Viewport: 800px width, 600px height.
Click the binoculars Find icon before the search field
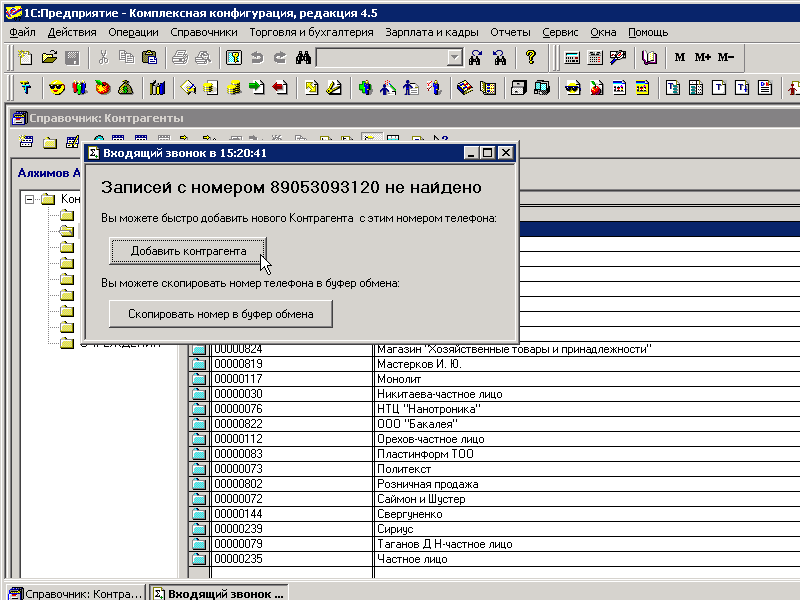pos(303,58)
